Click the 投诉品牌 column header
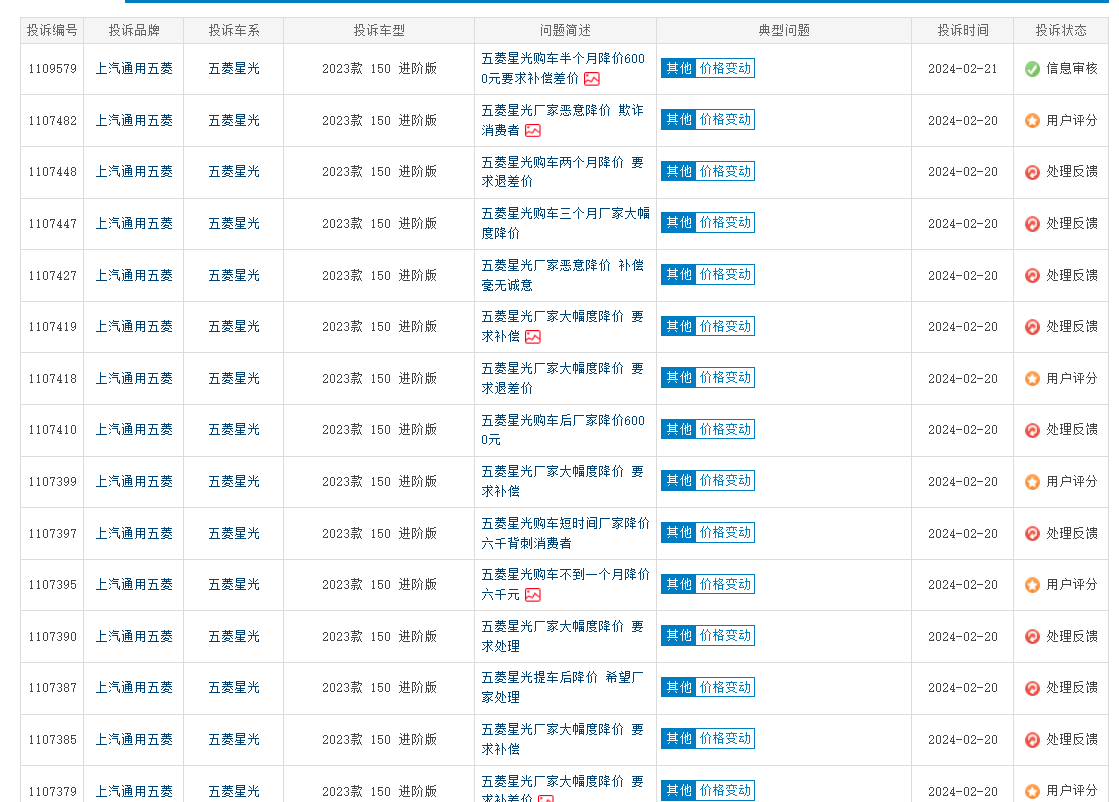The height and width of the screenshot is (802, 1119). tap(134, 31)
